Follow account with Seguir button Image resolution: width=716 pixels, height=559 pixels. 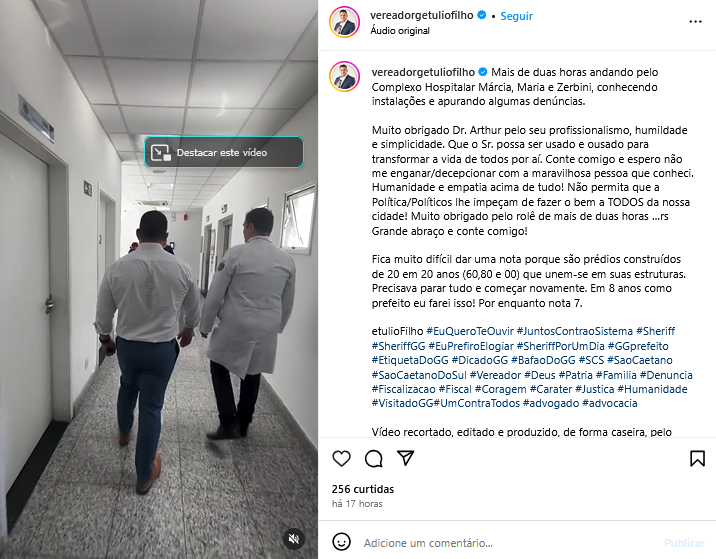tap(516, 16)
